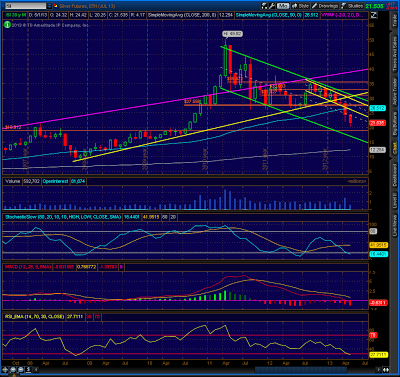This screenshot has height=377, width=400.
Task: Click the dollar sign icon on bottom toolbar
Action: 28,369
